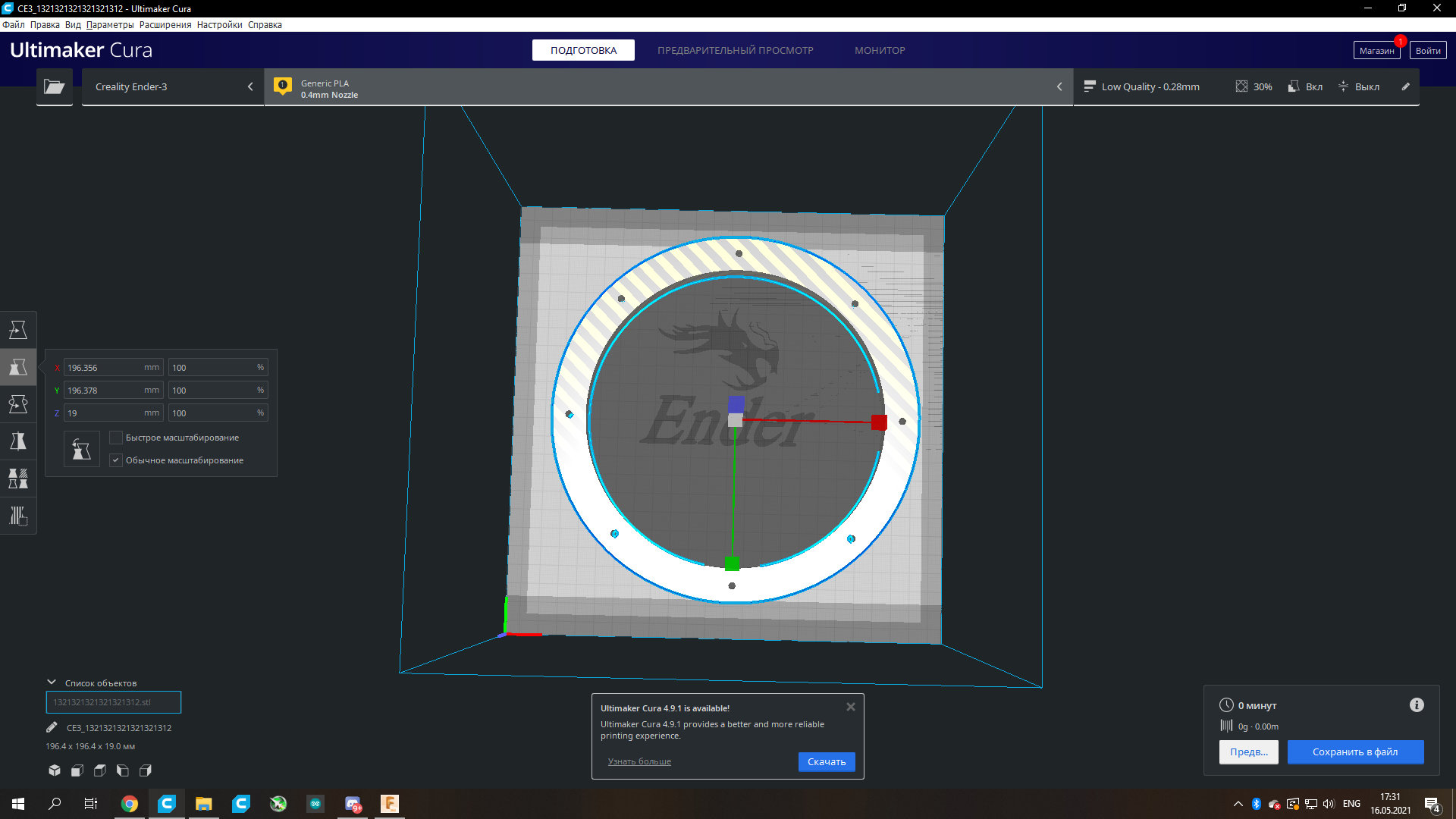Open Support Blocker tool

coord(18,516)
